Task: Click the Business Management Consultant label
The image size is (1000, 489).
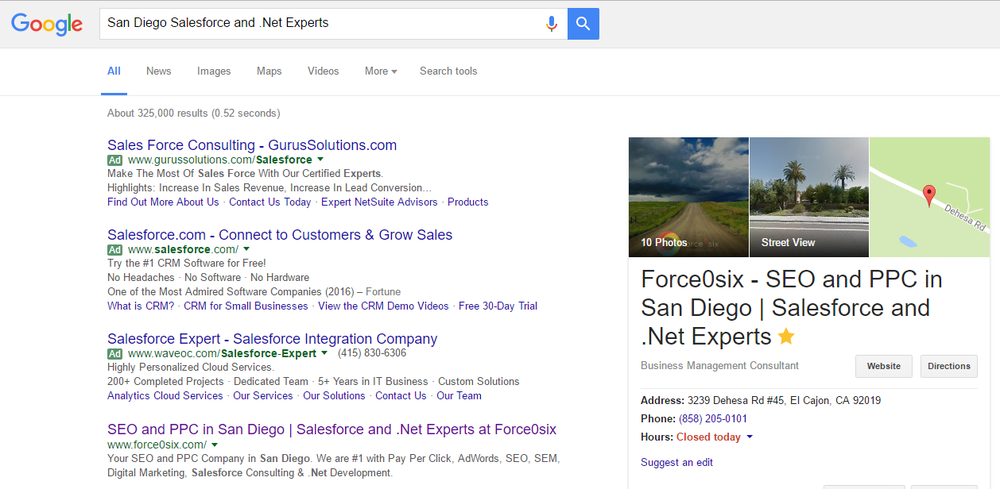Action: pos(719,366)
